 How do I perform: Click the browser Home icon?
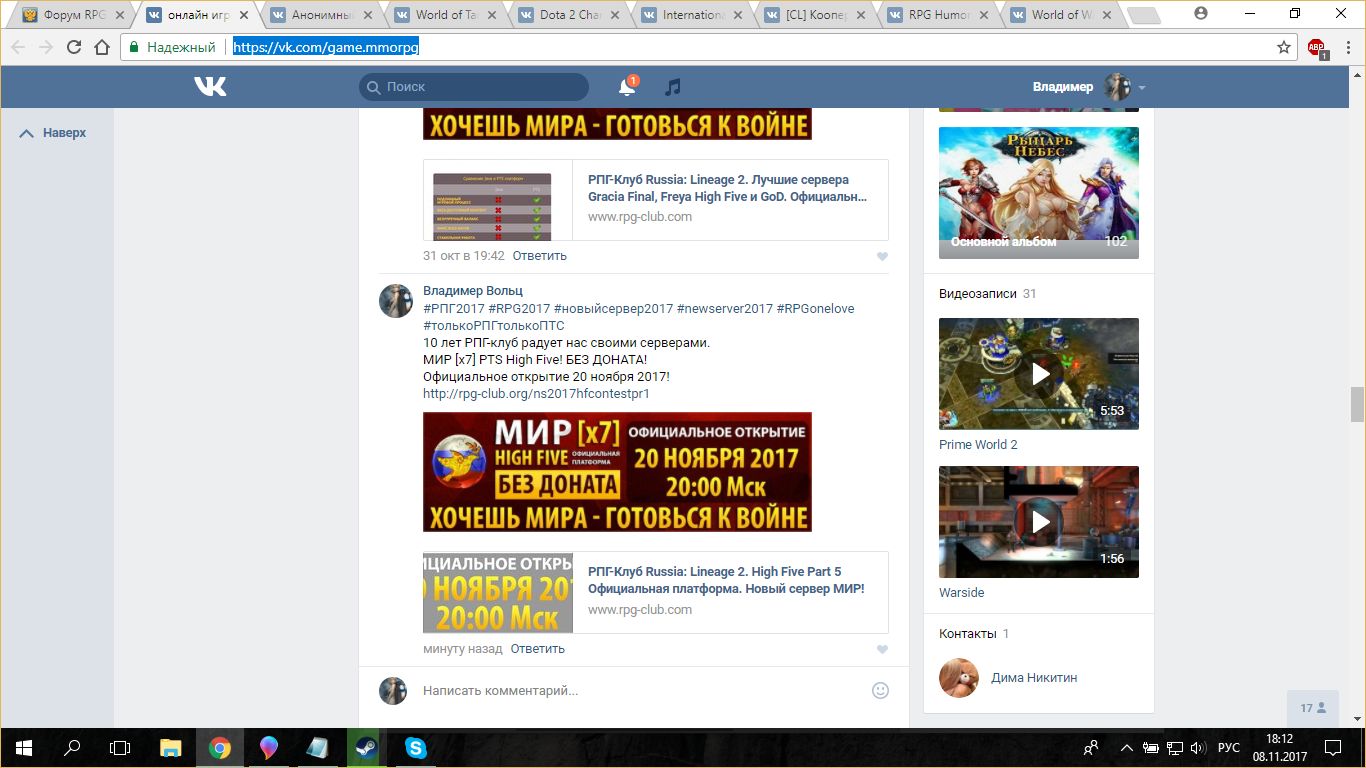[102, 47]
